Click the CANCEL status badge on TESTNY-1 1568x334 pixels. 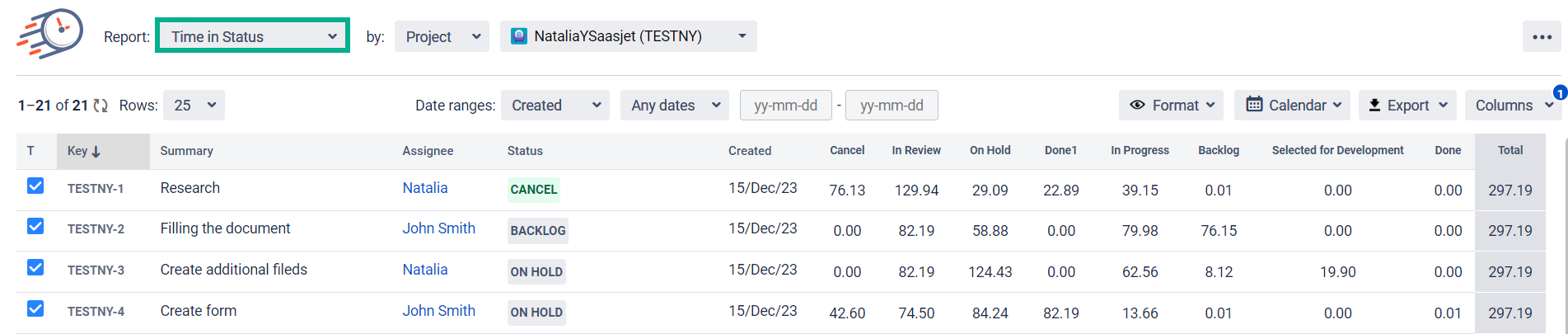(534, 190)
